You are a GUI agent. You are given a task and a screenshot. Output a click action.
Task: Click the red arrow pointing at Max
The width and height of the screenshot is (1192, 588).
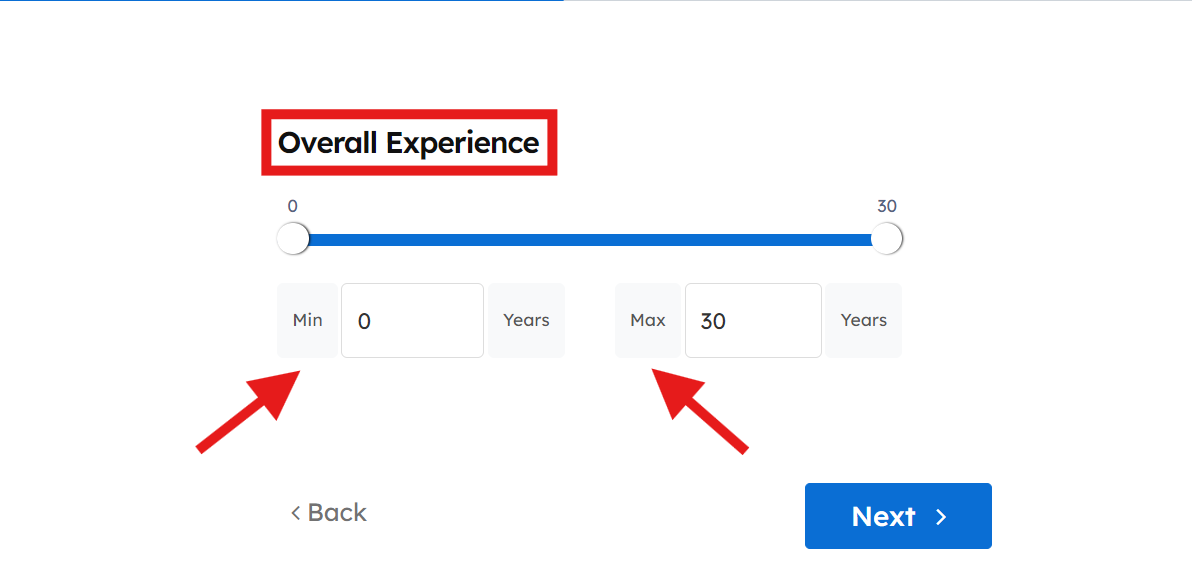tap(701, 410)
